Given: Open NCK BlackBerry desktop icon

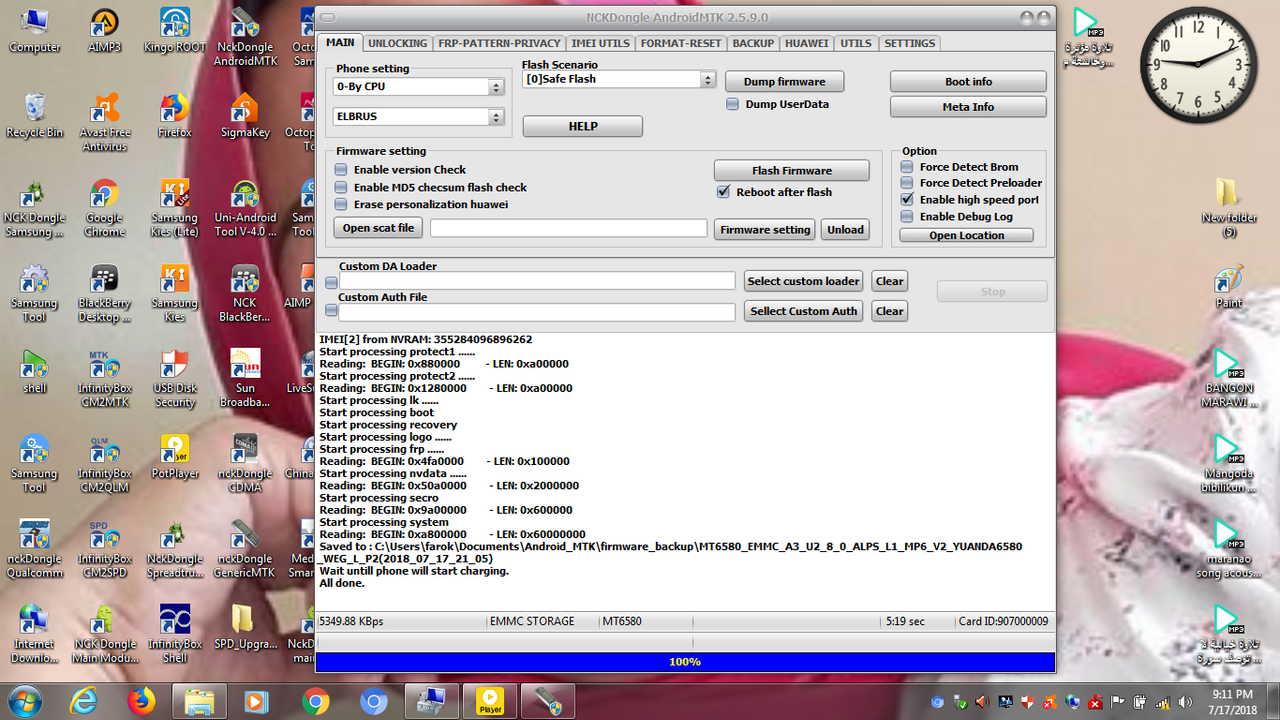Looking at the screenshot, I should coord(245,293).
